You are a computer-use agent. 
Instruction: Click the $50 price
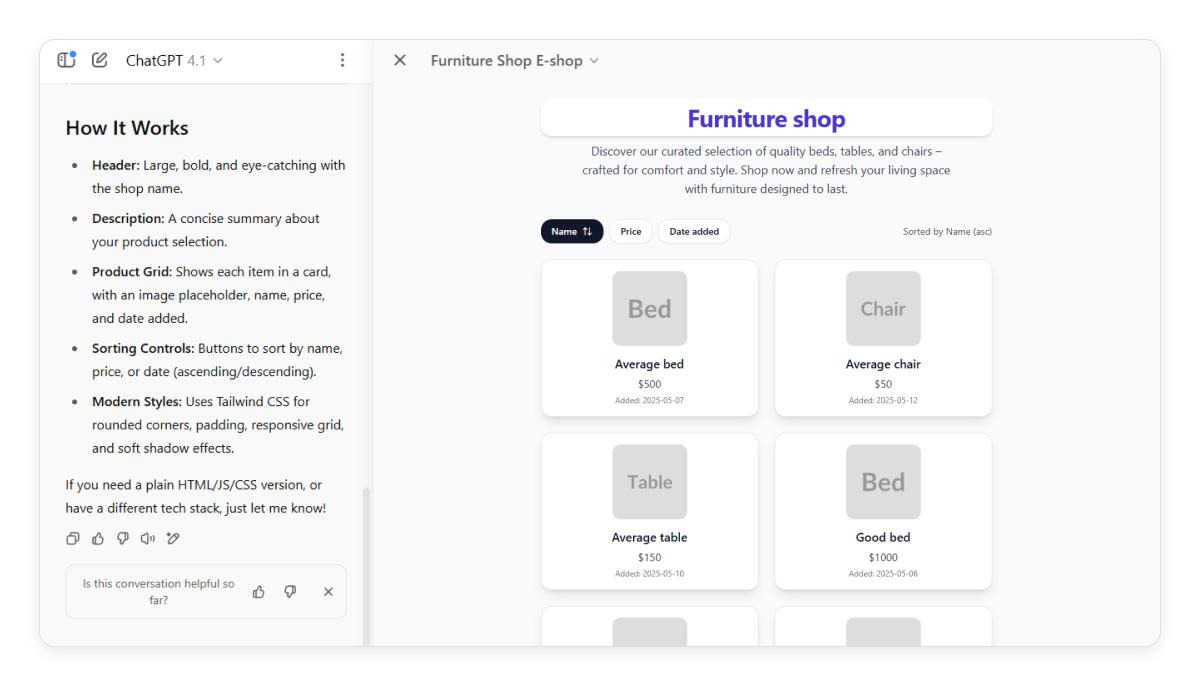pyautogui.click(x=883, y=384)
